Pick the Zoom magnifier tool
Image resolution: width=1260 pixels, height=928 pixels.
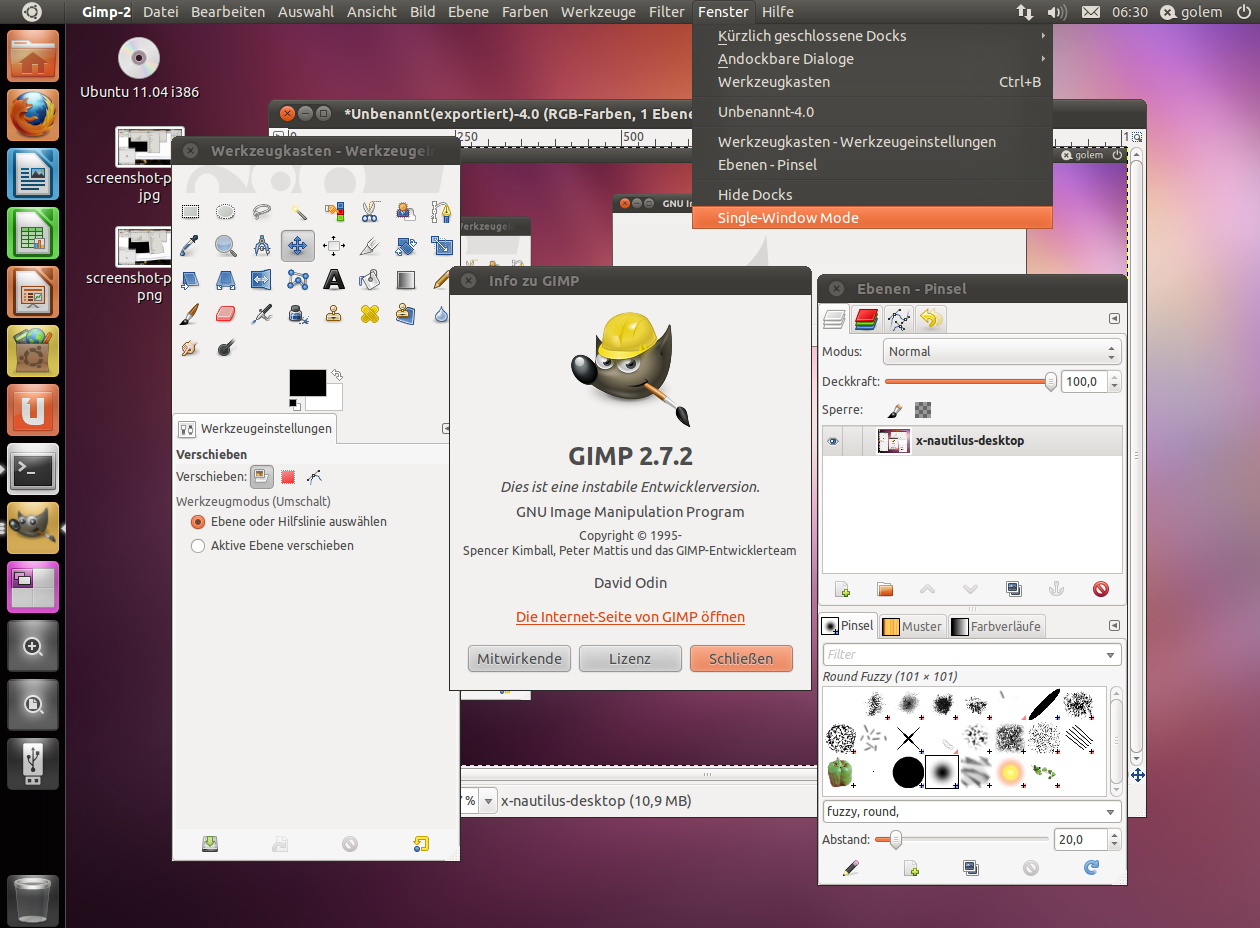225,245
